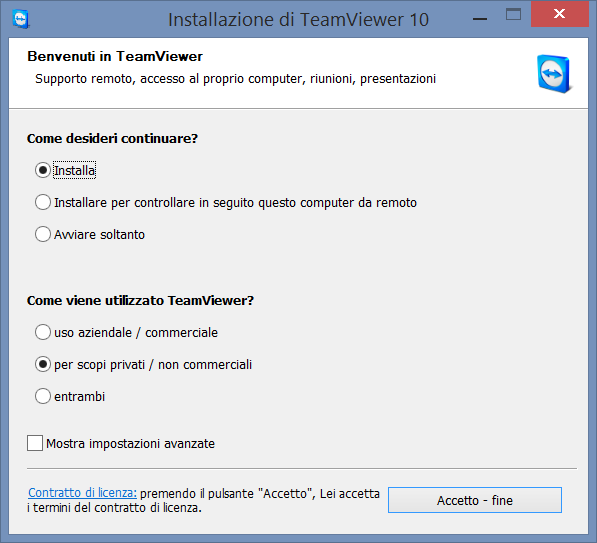The height and width of the screenshot is (543, 597).
Task: Open the Contratto di licenza link
Action: pyautogui.click(x=82, y=493)
